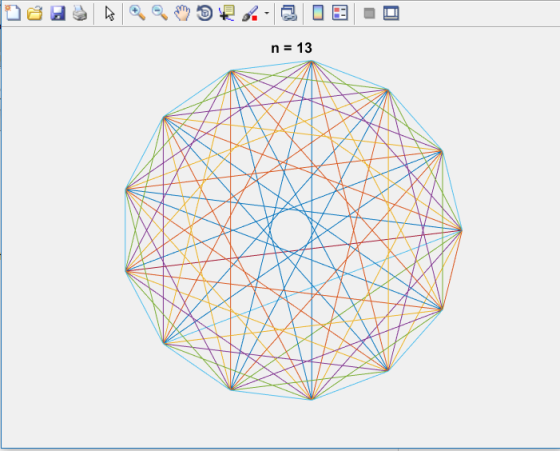
Task: Select the Data Cursor tool
Action: (227, 13)
